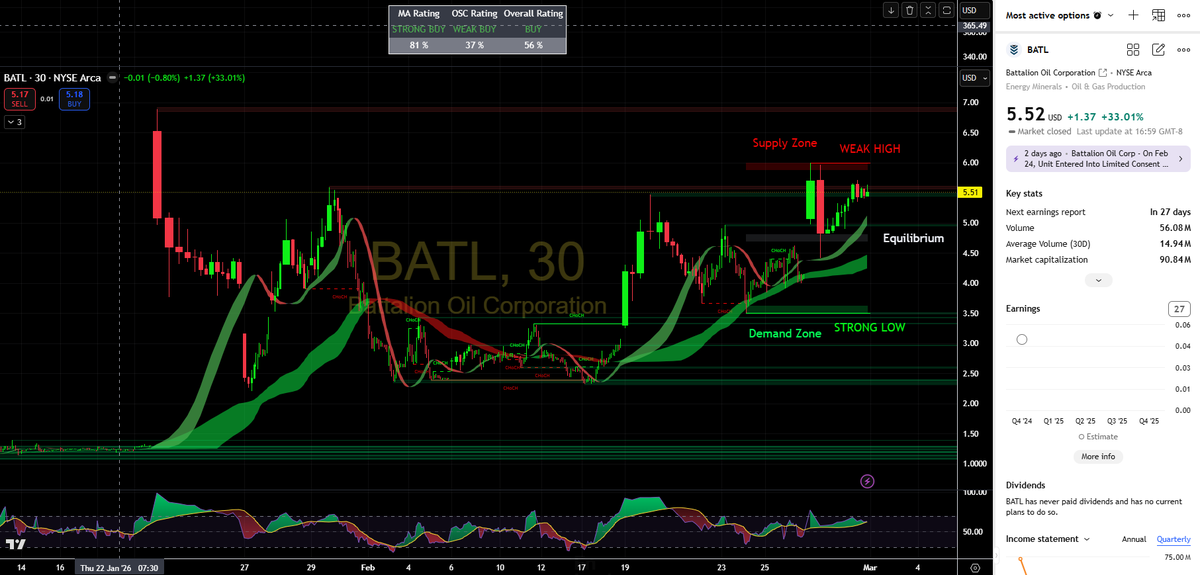Click the BATL note edit pencil icon
1200x575 pixels.
pyautogui.click(x=1159, y=49)
